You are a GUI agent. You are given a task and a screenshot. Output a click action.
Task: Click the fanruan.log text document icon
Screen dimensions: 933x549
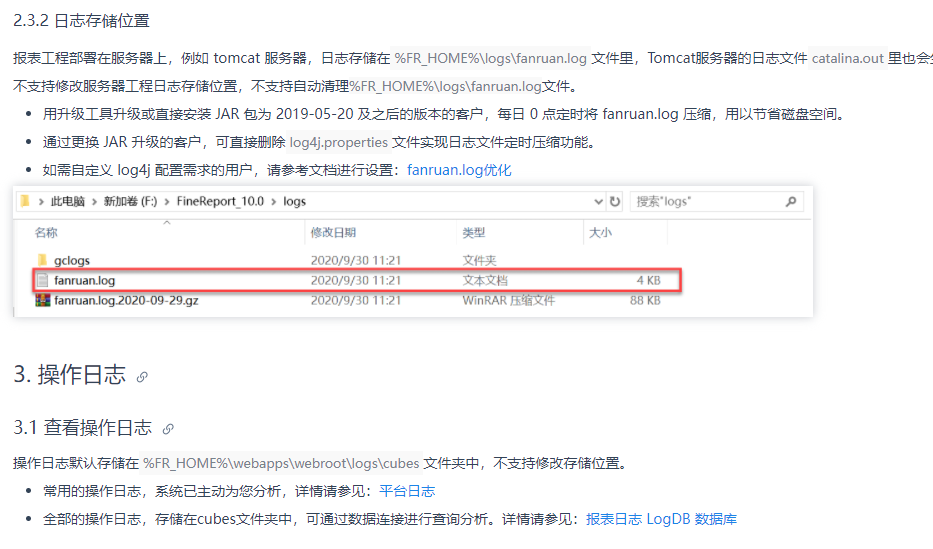pyautogui.click(x=42, y=280)
